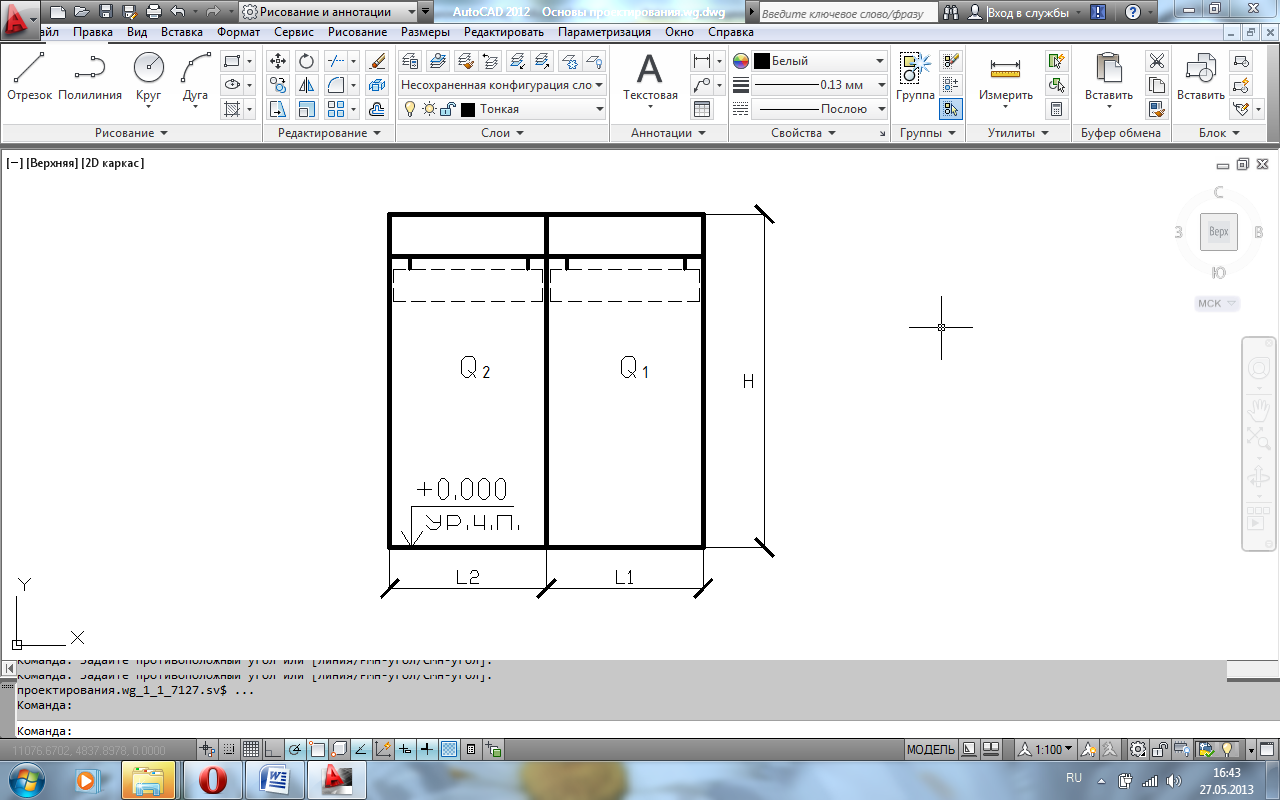Toggle snap mode in status bar
Image resolution: width=1280 pixels, height=800 pixels.
(x=229, y=749)
